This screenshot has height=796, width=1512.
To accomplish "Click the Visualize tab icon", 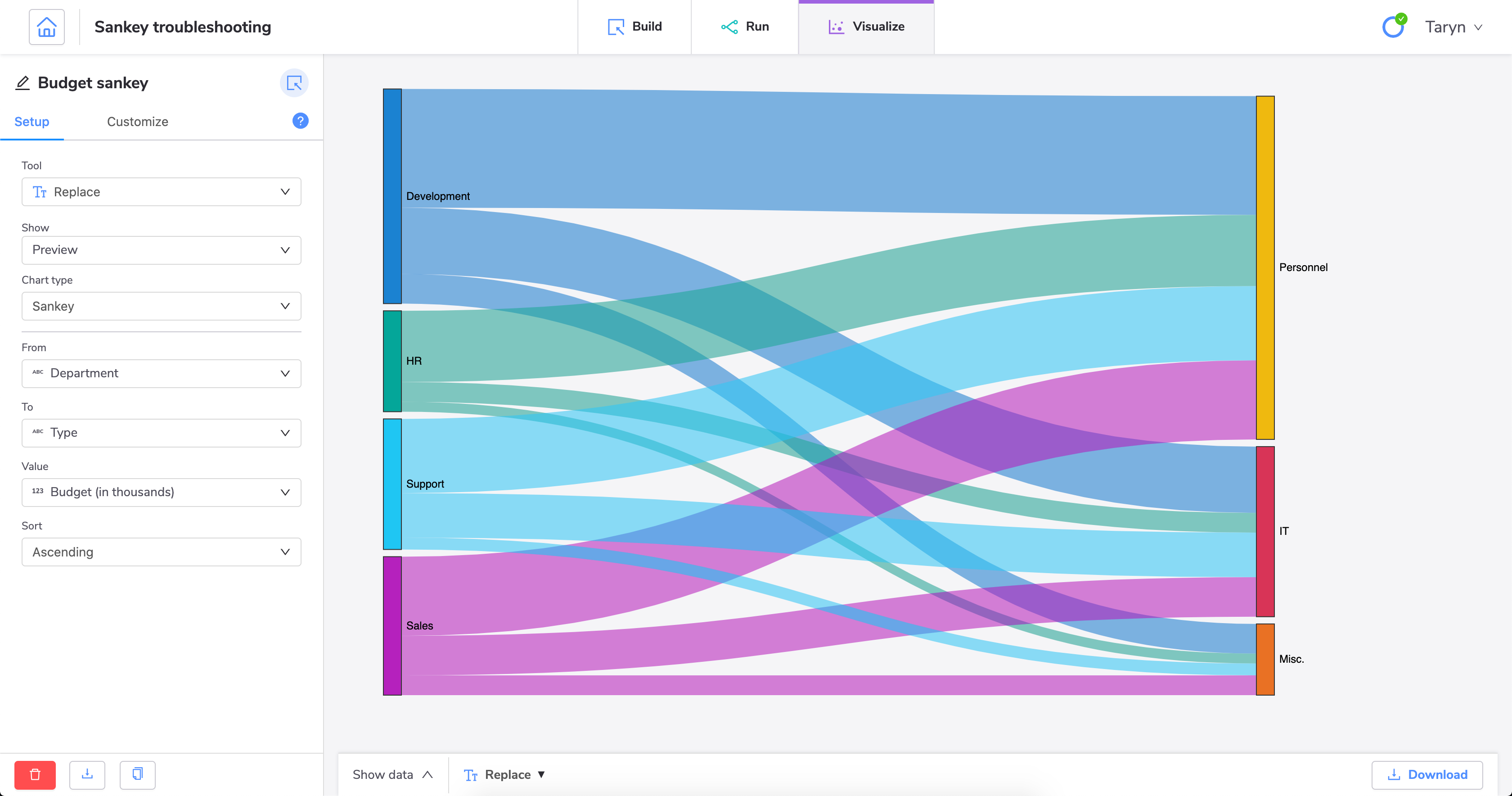I will tap(835, 27).
